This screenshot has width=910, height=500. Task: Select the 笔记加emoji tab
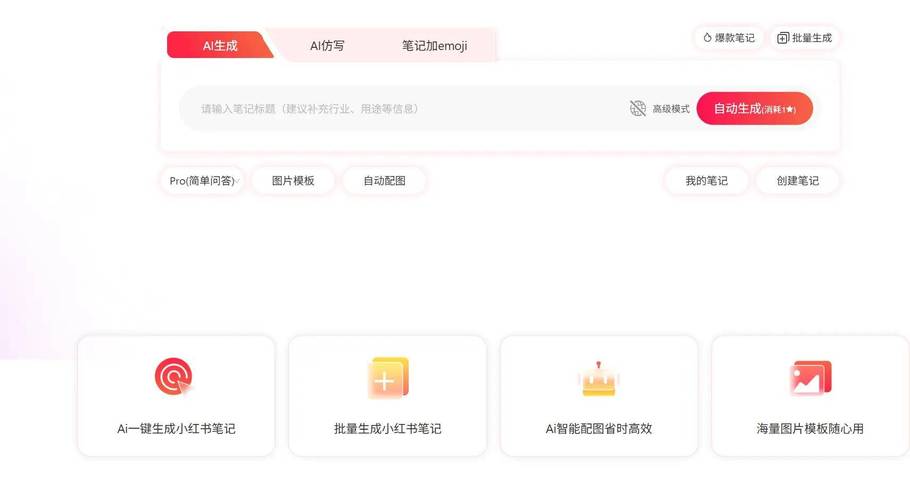click(x=435, y=46)
